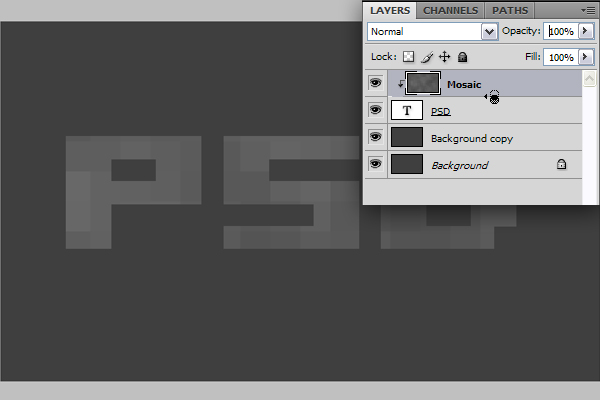
Task: Select the layer named Mosaic
Action: (464, 85)
